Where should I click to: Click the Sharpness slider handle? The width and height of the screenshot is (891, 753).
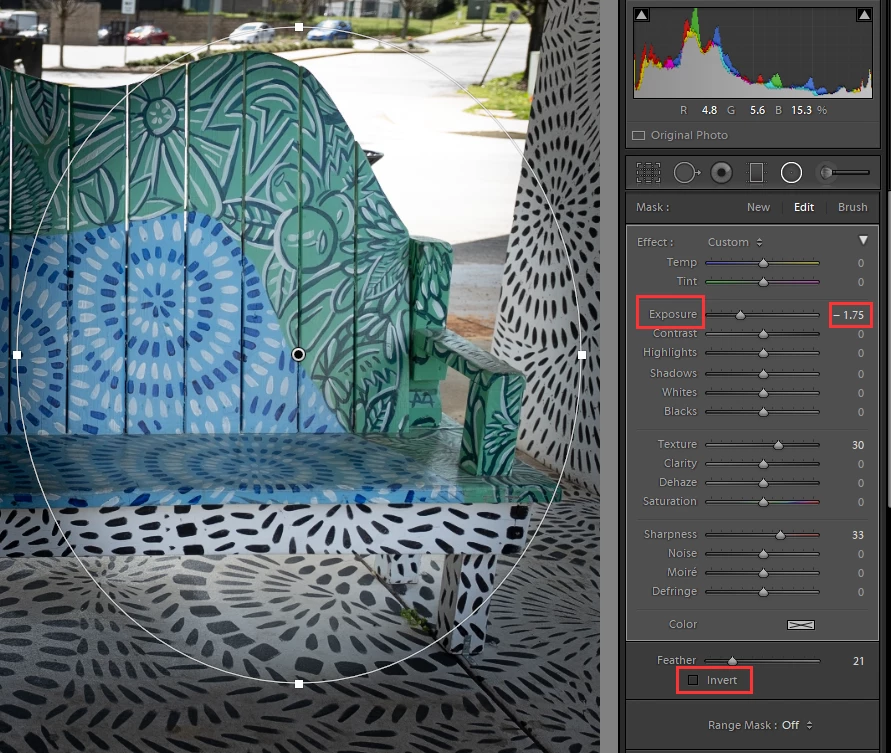tap(780, 535)
